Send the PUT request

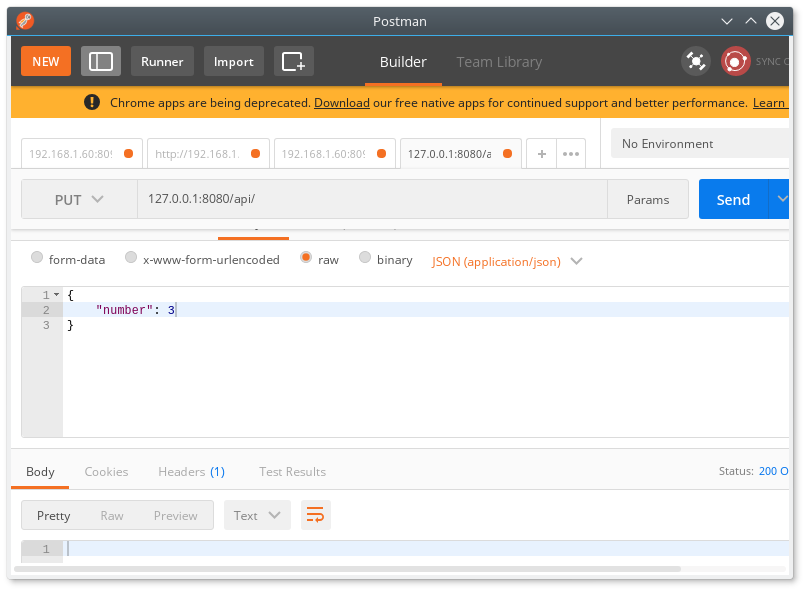[x=733, y=199]
